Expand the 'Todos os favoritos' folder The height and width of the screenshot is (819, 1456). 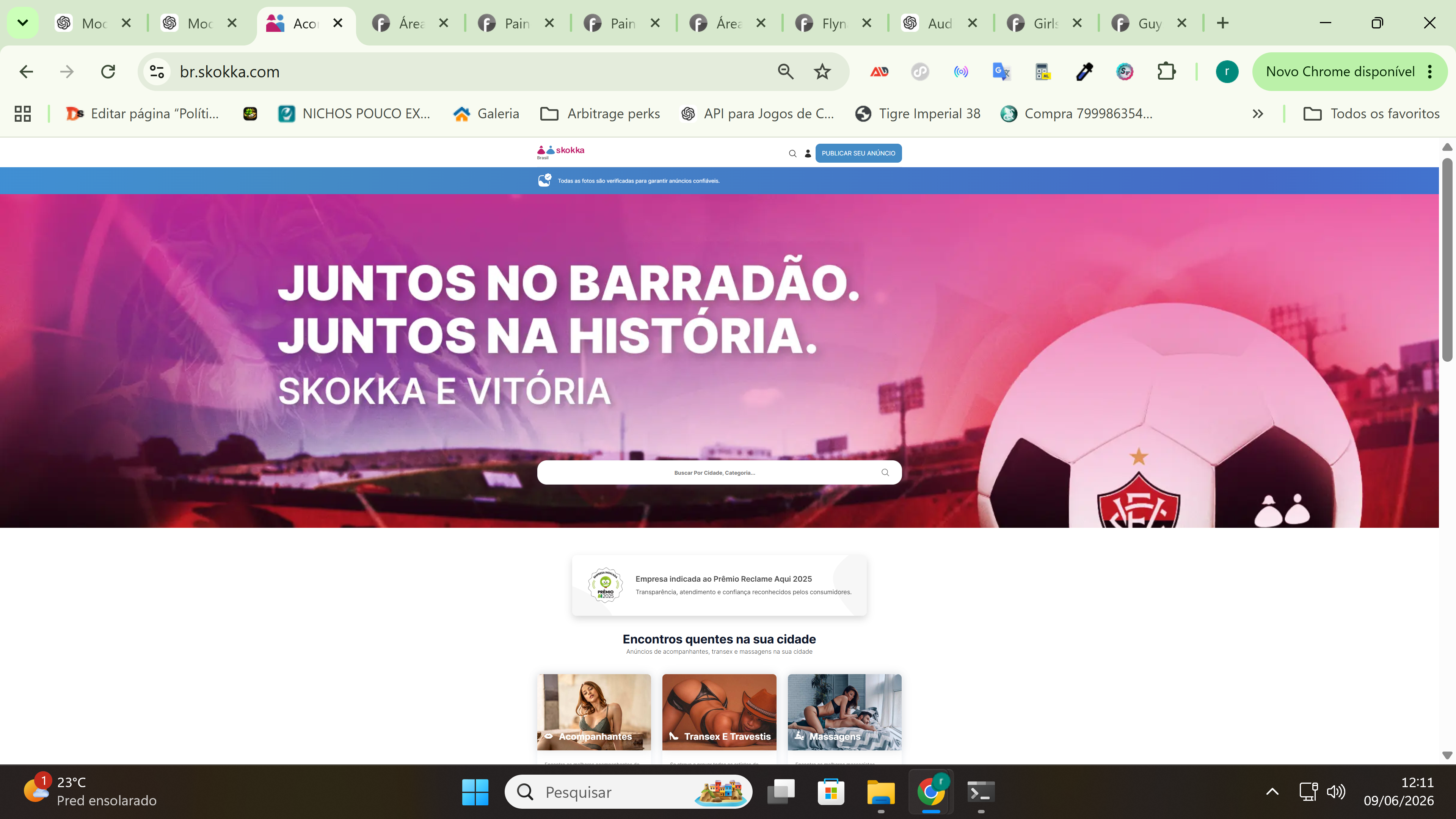click(x=1371, y=114)
